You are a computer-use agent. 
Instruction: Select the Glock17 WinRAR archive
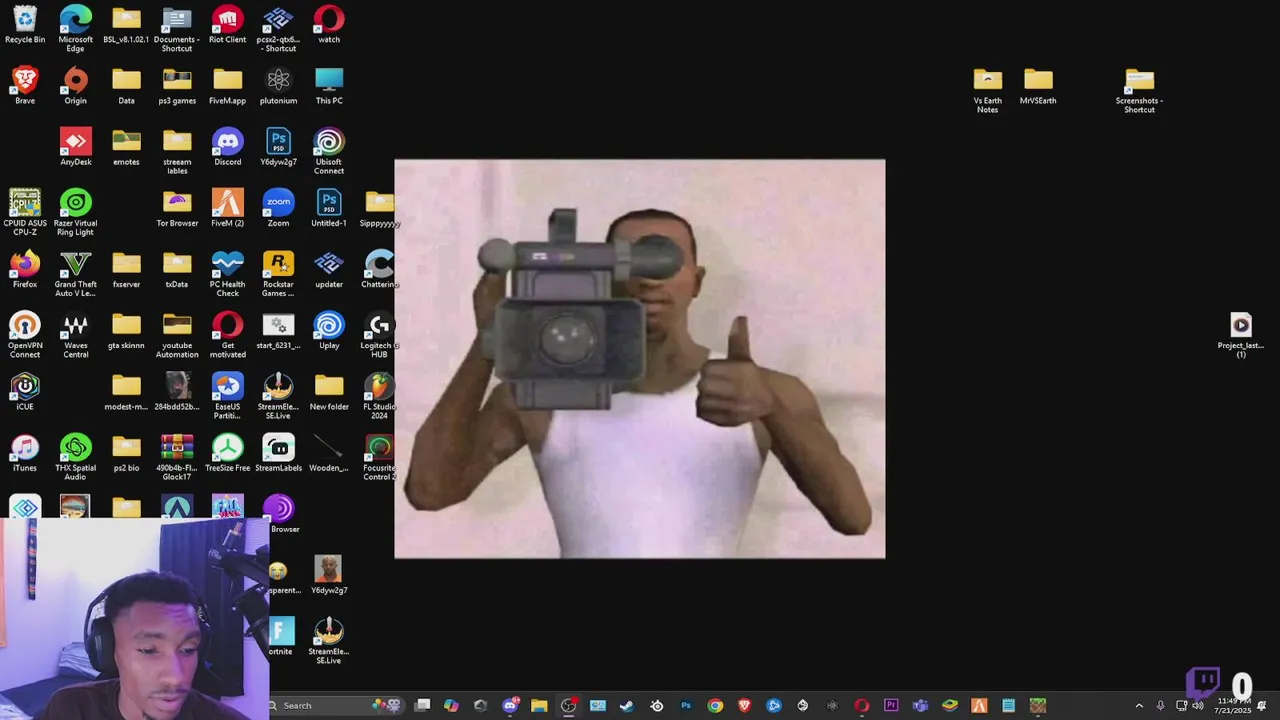coord(177,456)
